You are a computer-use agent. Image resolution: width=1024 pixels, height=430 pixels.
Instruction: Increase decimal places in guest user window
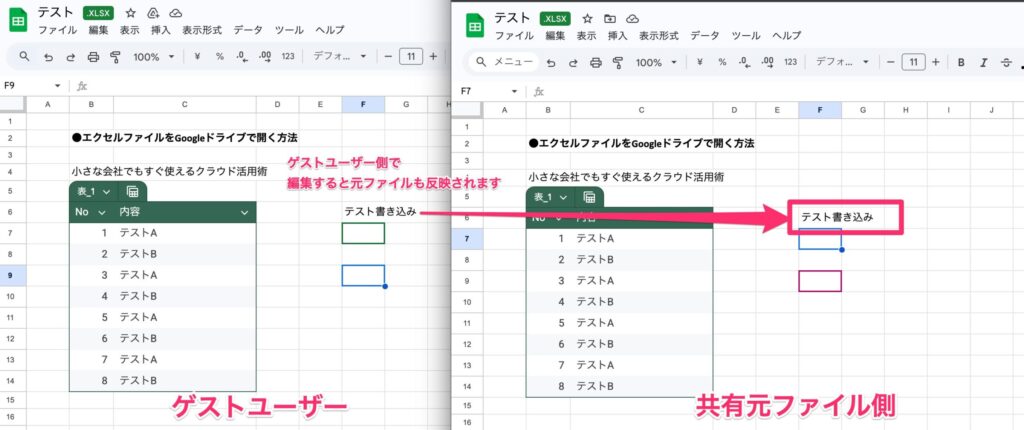pos(265,57)
